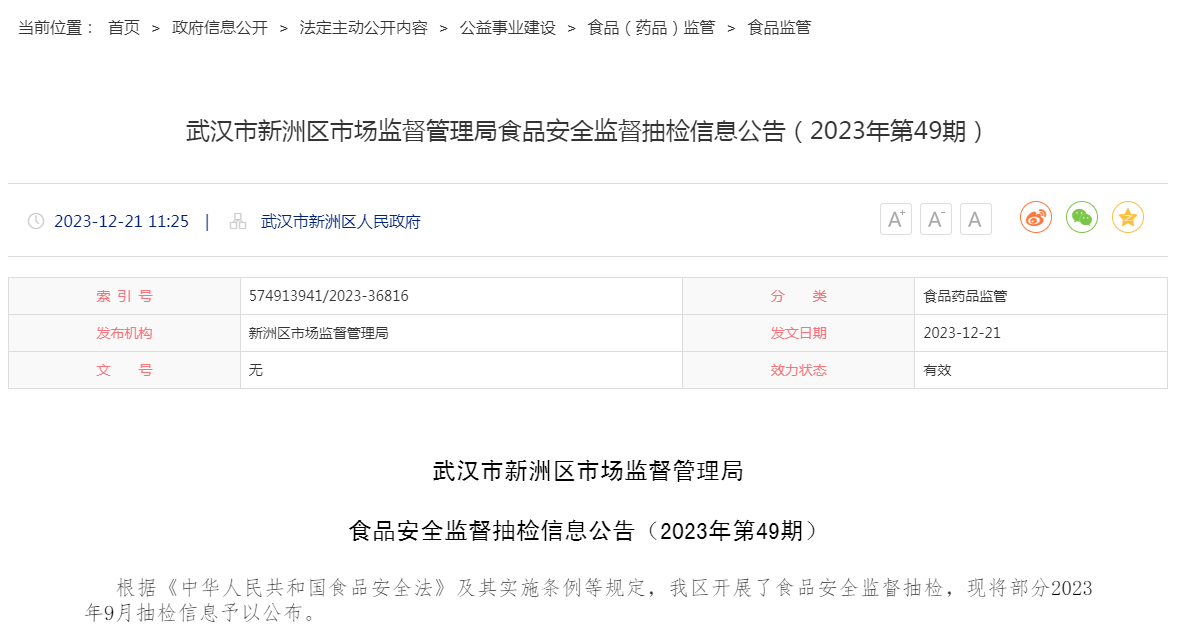Image resolution: width=1183 pixels, height=631 pixels.
Task: Click the 当前位置 label
Action: pos(57,28)
